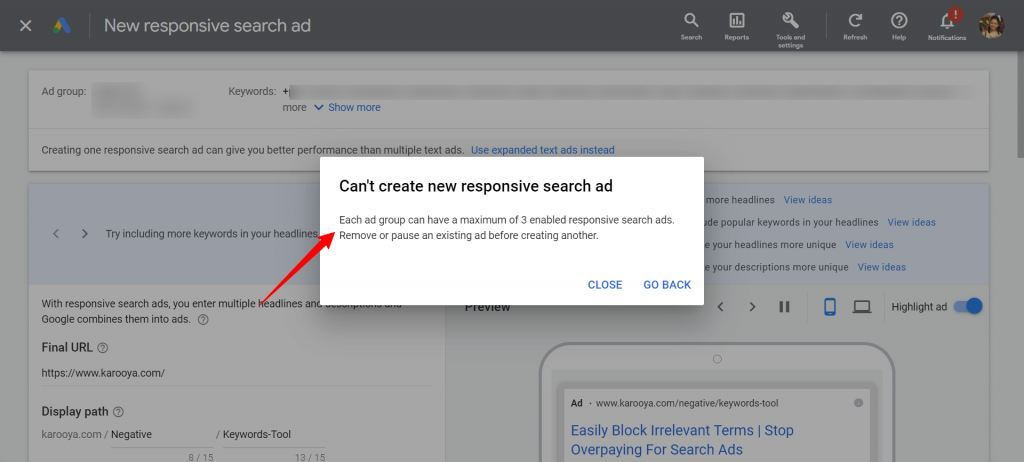This screenshot has width=1024, height=462.
Task: Click the preview ad headline Easily Block Irrelevant Terms
Action: (682, 440)
